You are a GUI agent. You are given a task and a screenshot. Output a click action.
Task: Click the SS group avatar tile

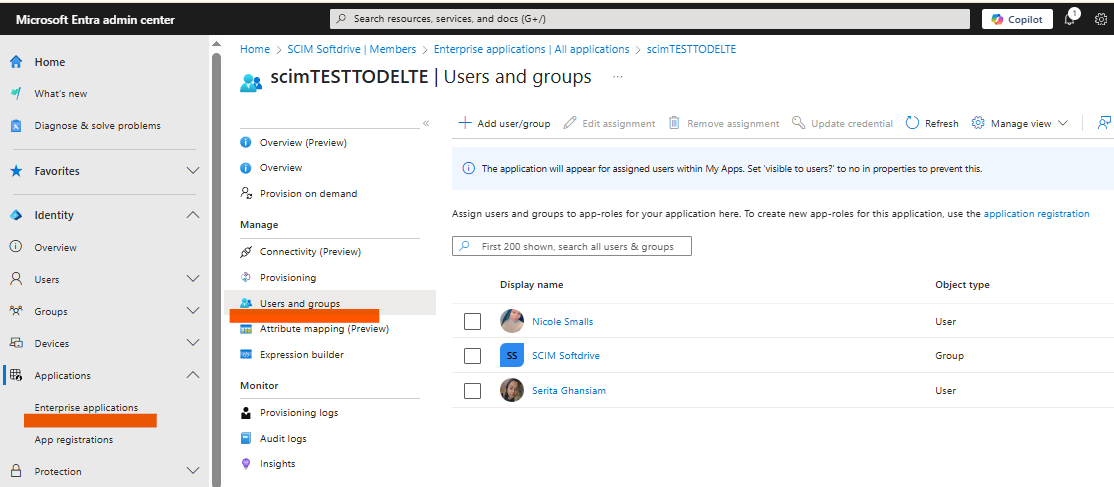[x=512, y=355]
